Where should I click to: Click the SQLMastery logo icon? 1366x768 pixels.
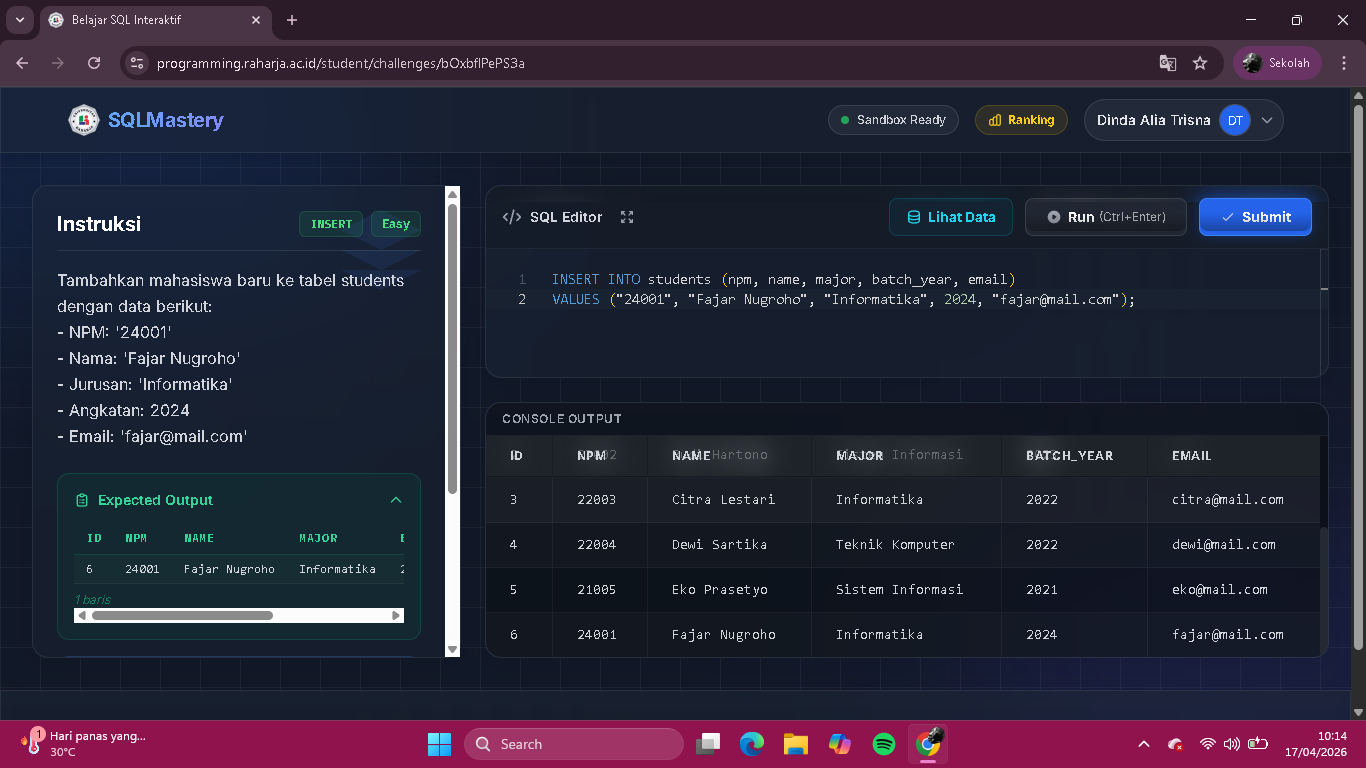click(84, 120)
